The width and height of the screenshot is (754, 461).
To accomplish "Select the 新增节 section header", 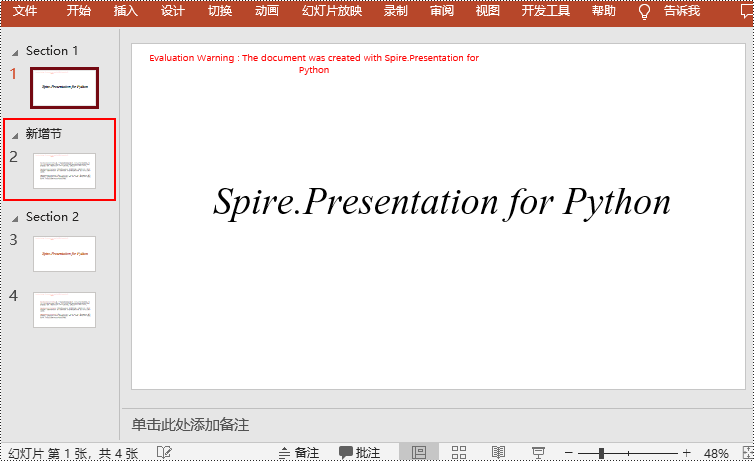I will tap(44, 134).
